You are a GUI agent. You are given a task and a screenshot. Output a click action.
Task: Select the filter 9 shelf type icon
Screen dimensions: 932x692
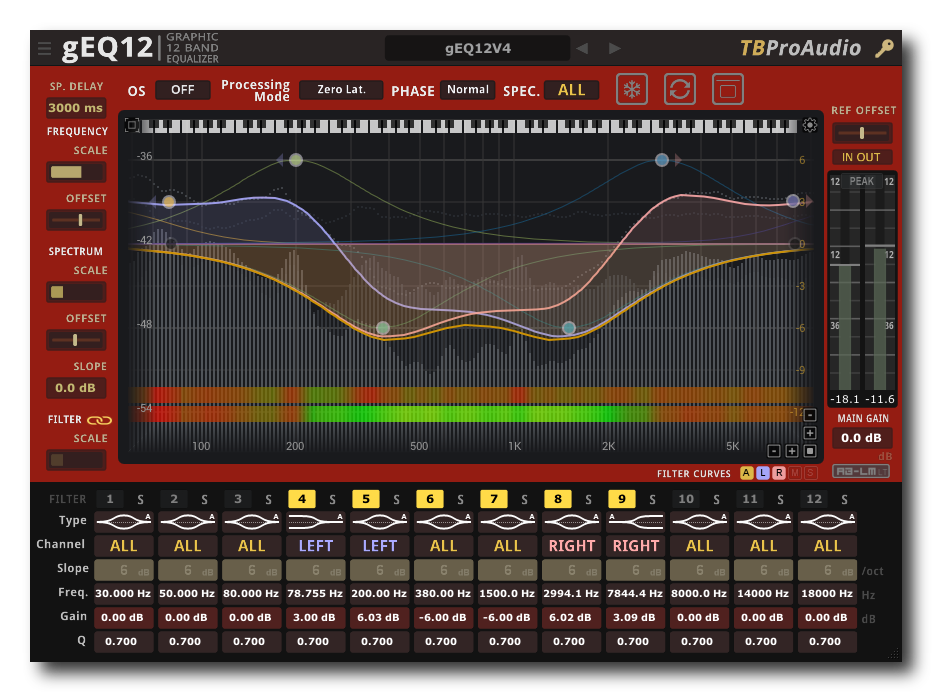tap(635, 521)
